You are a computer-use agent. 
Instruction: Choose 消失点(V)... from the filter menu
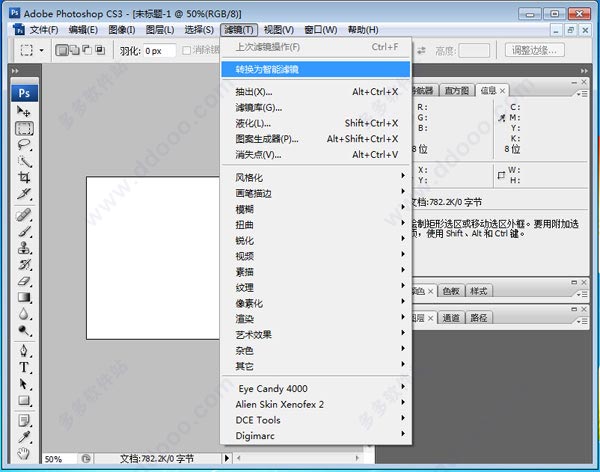point(316,155)
